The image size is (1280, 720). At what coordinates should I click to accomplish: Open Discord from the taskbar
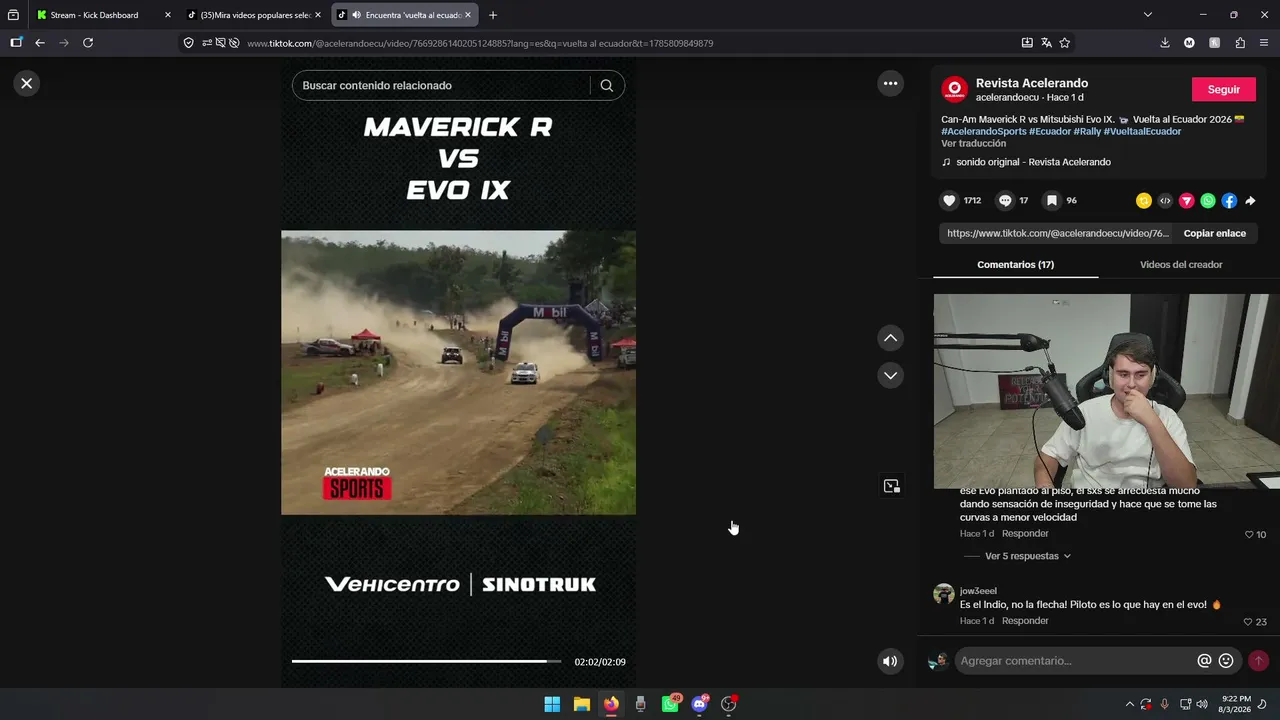700,704
